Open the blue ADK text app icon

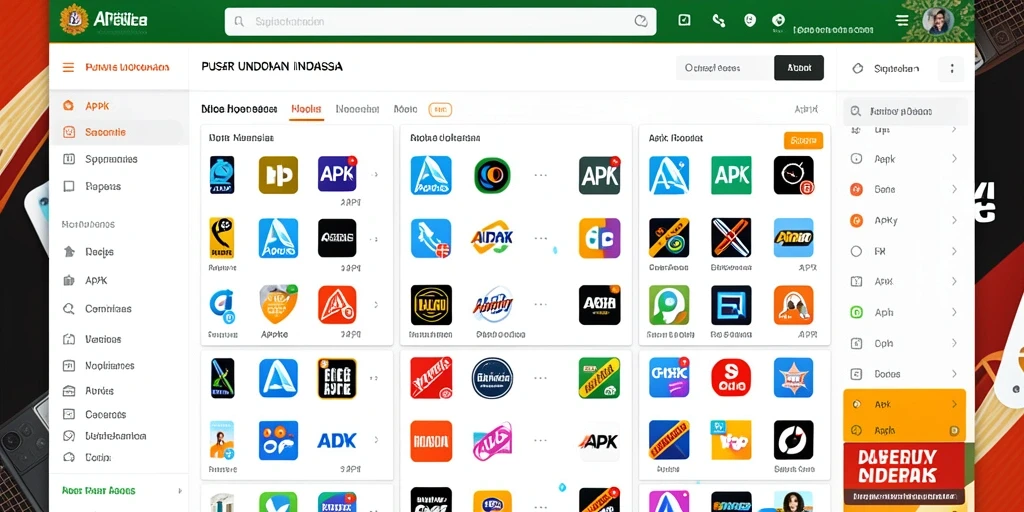coord(336,441)
